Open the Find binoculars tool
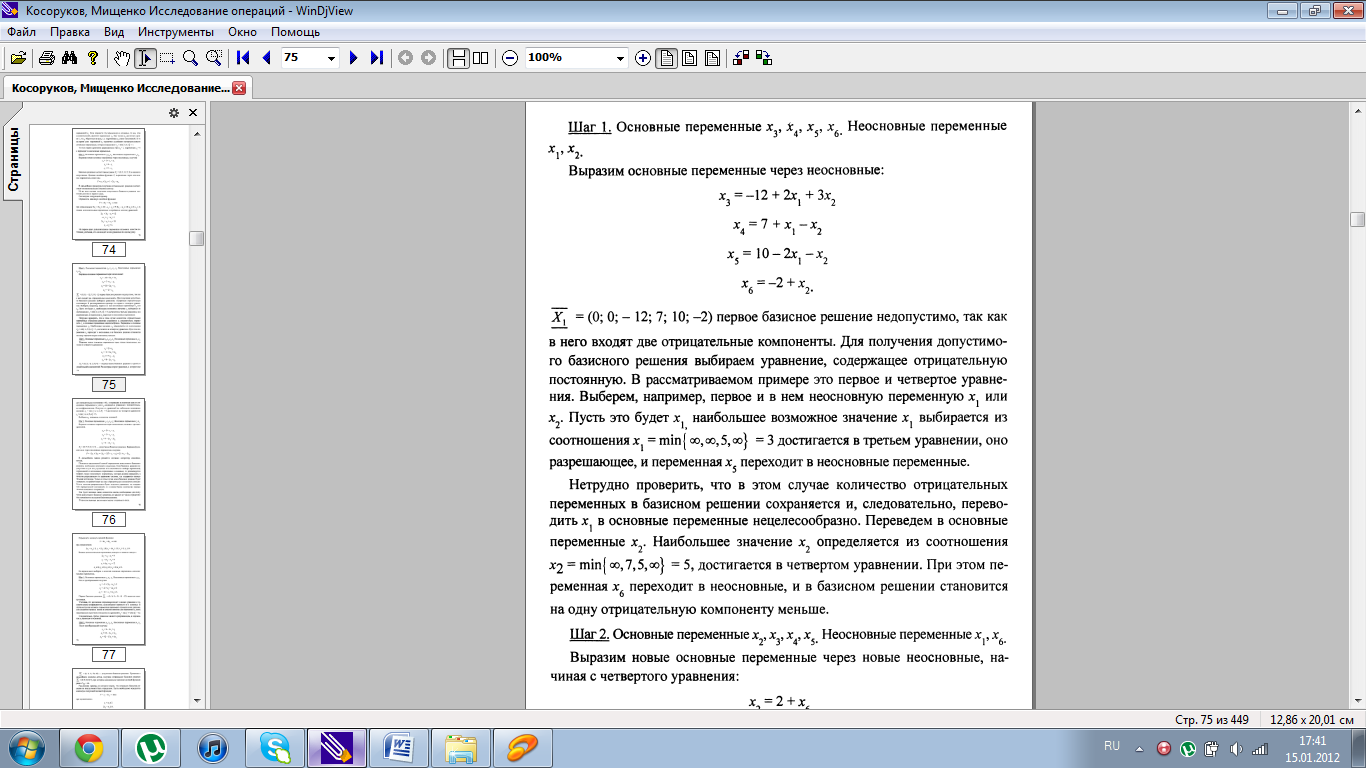 pos(69,58)
